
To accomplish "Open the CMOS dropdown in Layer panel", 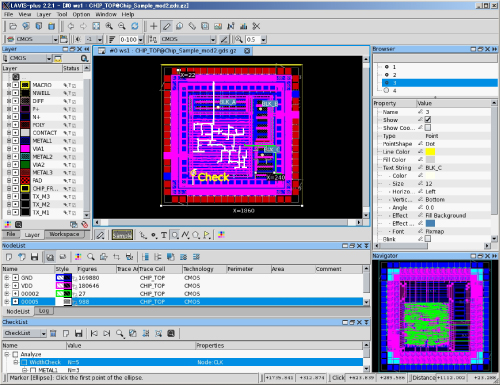I will click(x=49, y=59).
